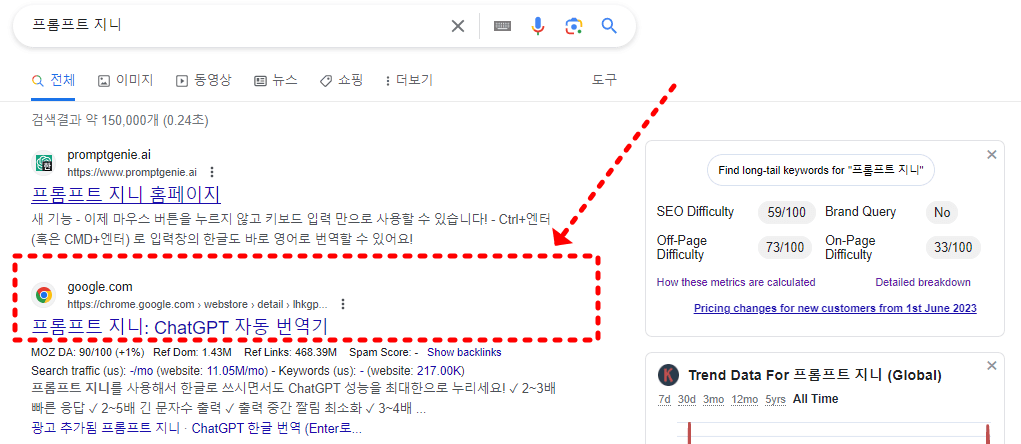Click the 59/100 SEO Difficulty value
Viewport: 1021px width, 444px height.
click(786, 212)
